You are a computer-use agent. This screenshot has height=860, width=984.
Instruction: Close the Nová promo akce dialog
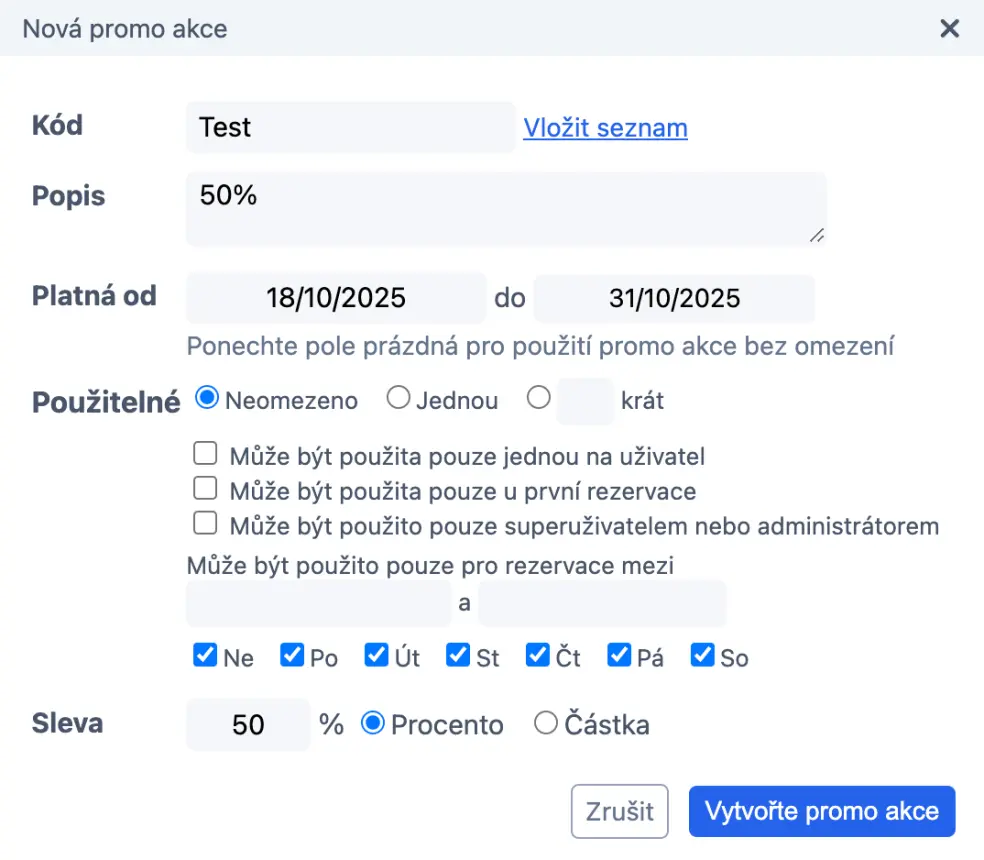(949, 28)
